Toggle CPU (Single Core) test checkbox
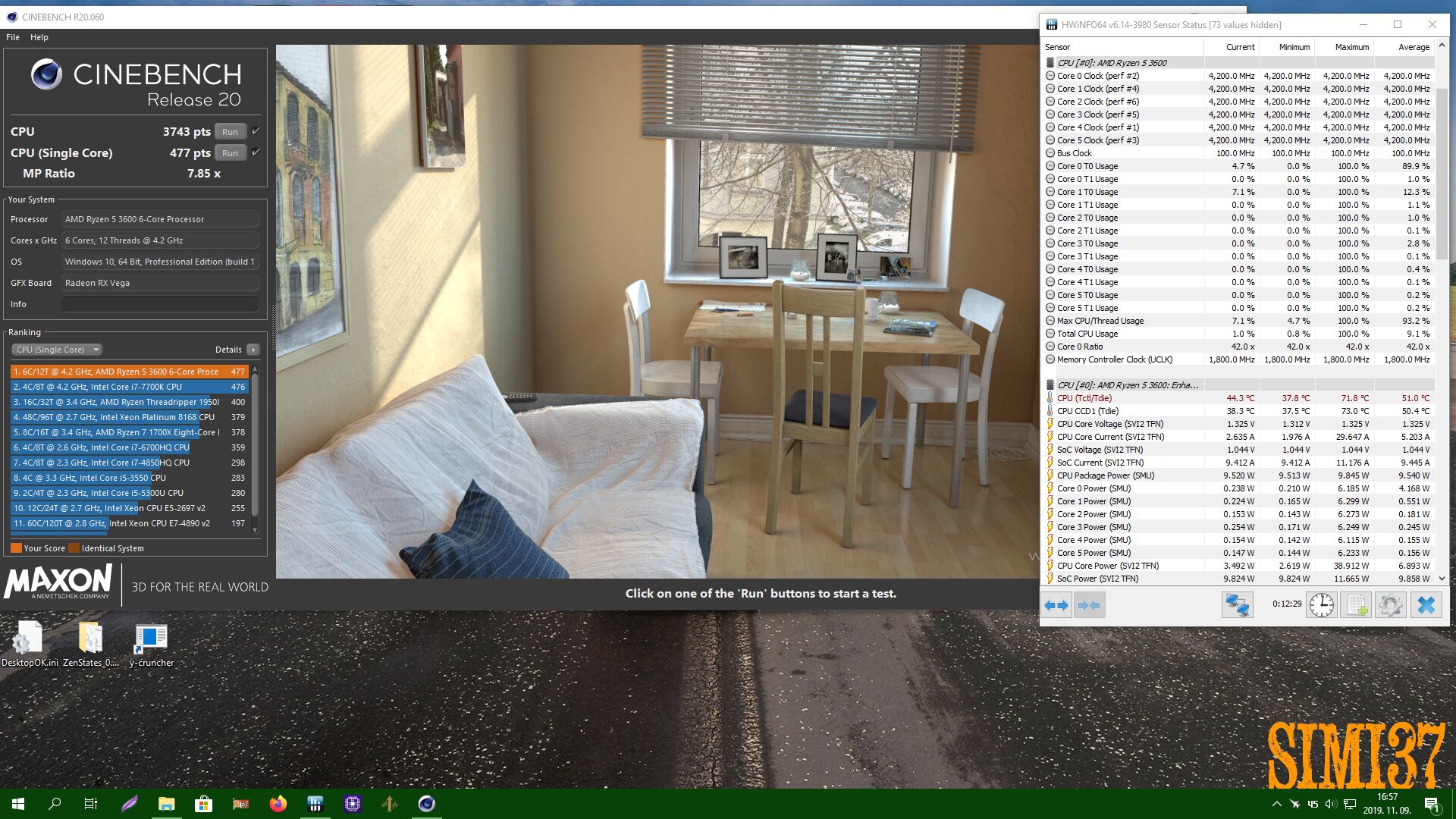The height and width of the screenshot is (819, 1456). click(x=256, y=152)
